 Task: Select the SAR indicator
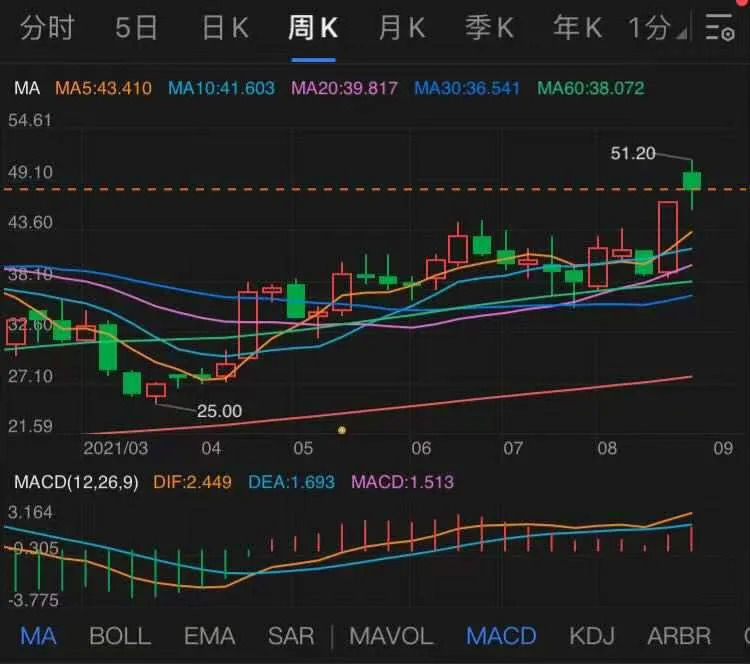click(x=291, y=636)
